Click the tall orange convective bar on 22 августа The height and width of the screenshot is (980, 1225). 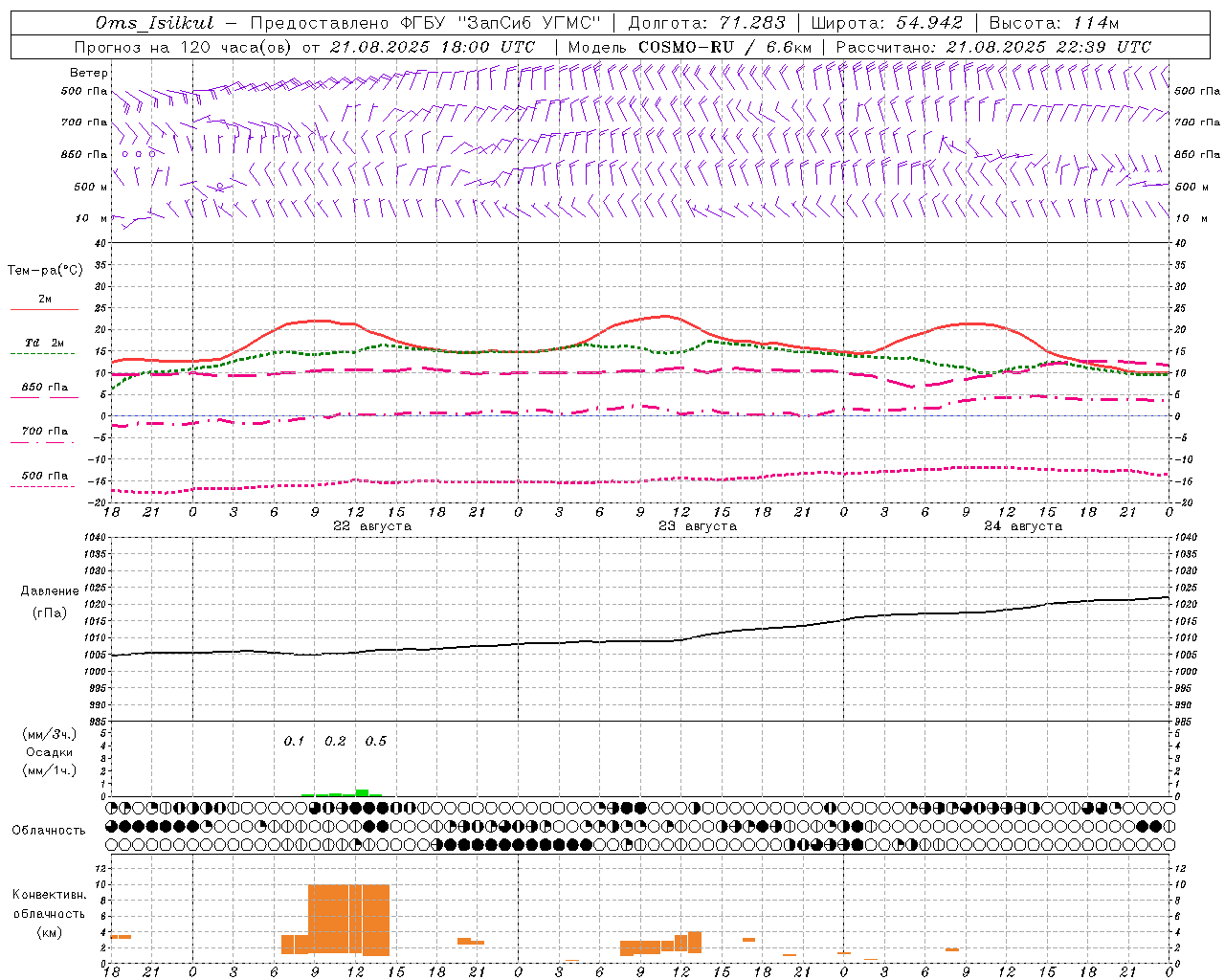(348, 919)
